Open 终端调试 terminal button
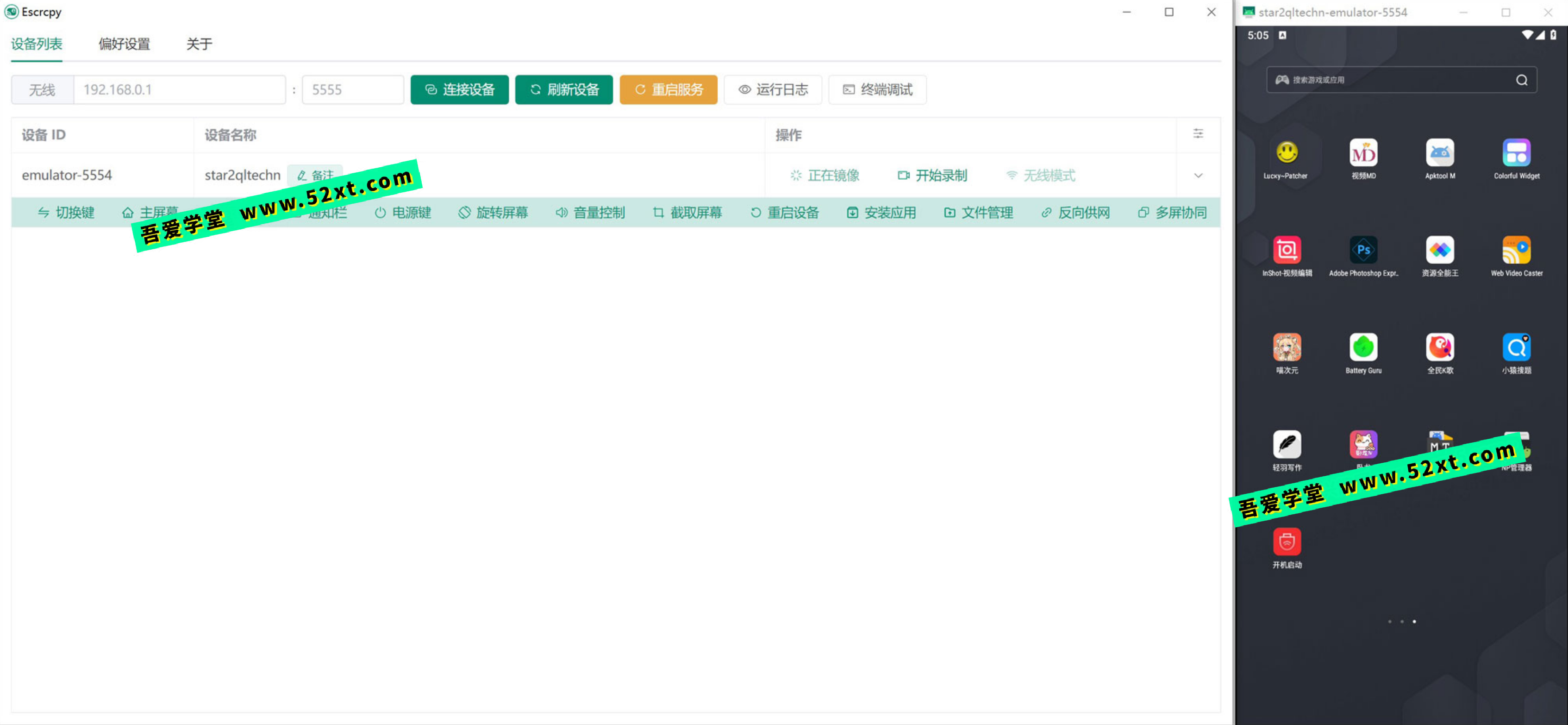The image size is (1568, 725). pos(877,89)
